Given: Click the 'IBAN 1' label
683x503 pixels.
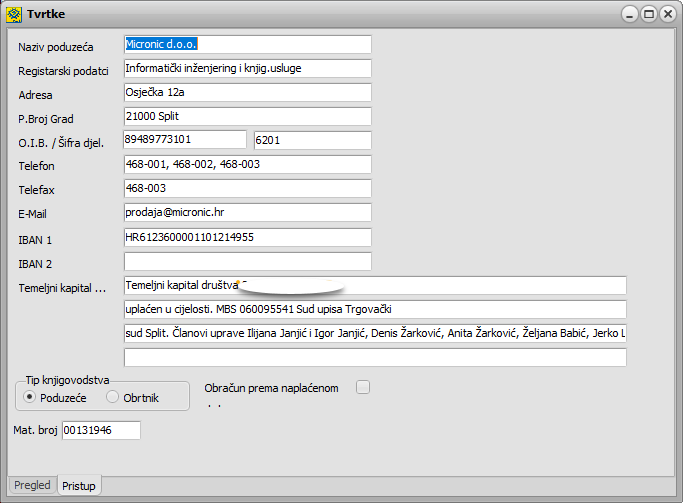Looking at the screenshot, I should 35,240.
